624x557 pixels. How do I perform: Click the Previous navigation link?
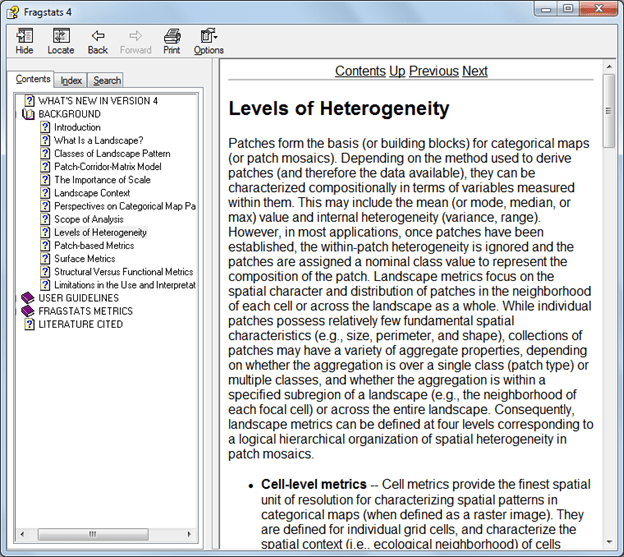(x=433, y=71)
